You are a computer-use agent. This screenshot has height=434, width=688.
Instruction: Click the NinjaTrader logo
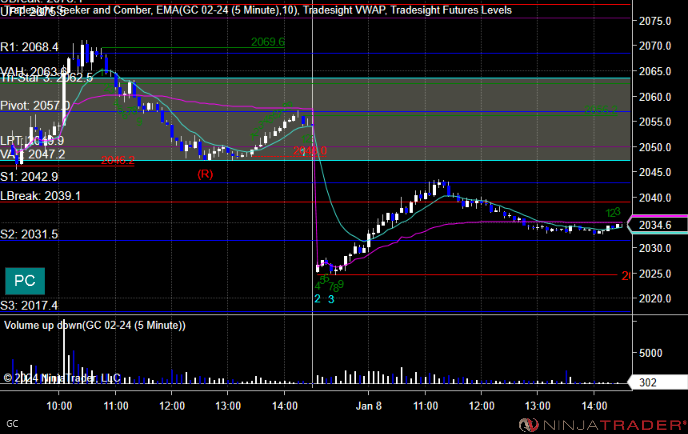602,424
